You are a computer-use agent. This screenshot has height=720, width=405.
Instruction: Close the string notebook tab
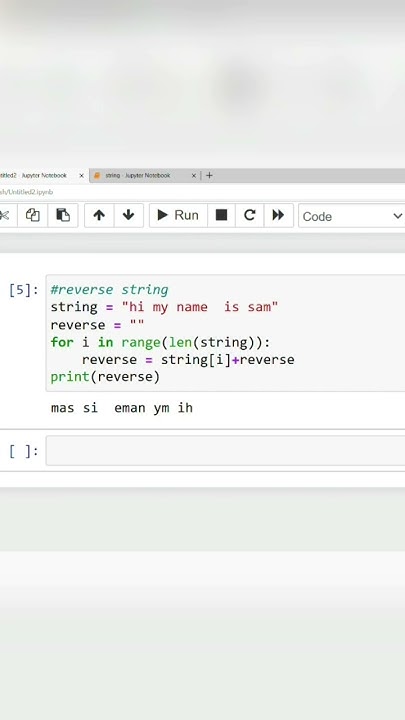193,175
